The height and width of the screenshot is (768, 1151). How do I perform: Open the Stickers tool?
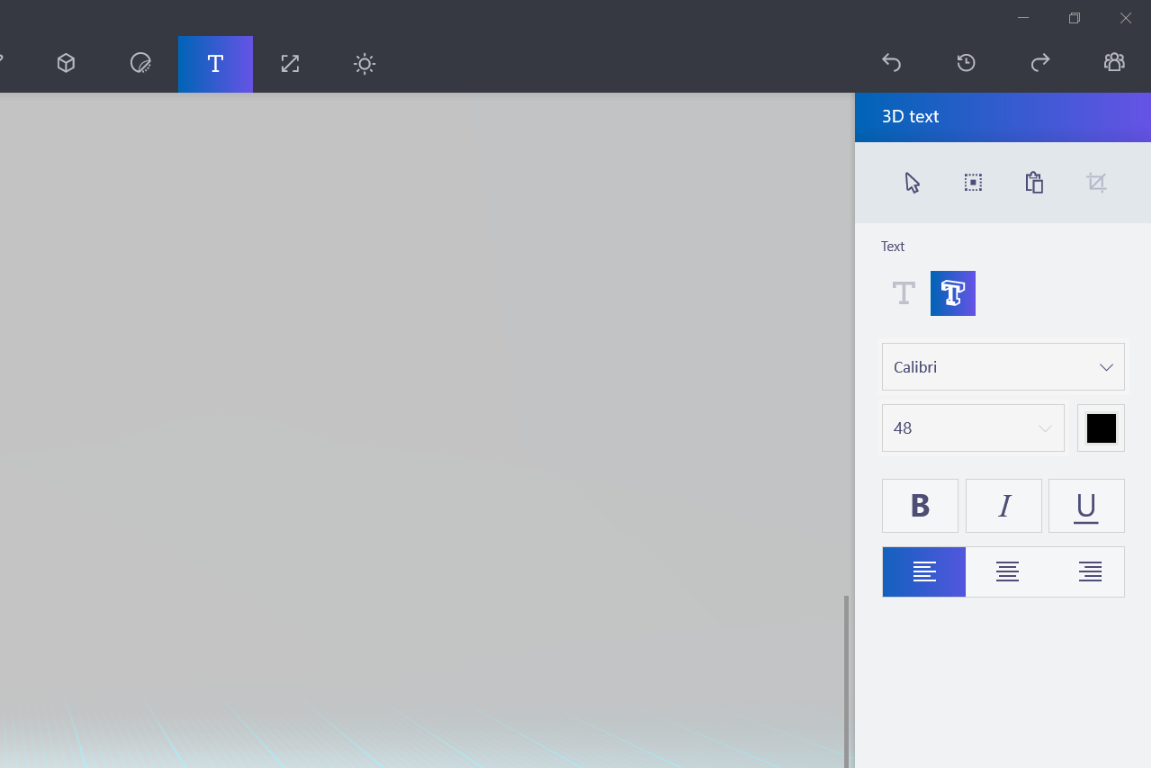coord(140,64)
